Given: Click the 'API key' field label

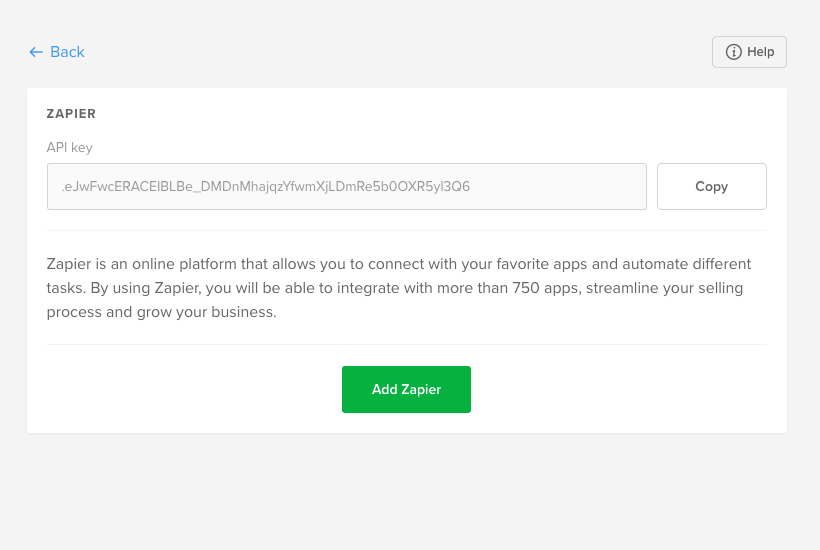Looking at the screenshot, I should [70, 147].
